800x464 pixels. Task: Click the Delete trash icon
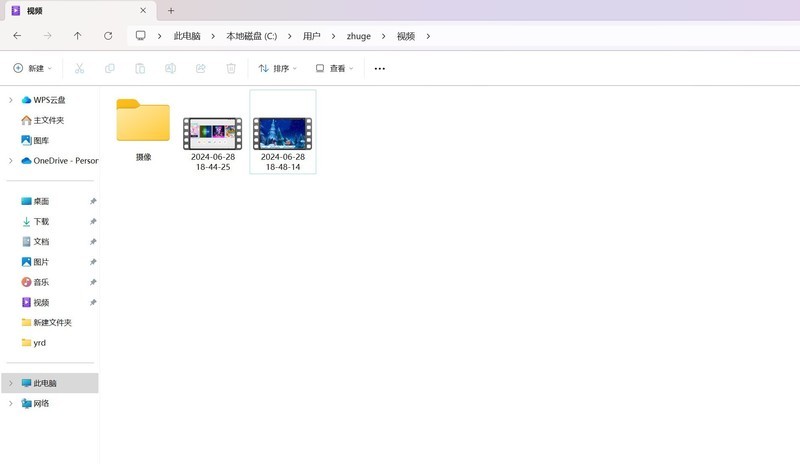tap(231, 68)
